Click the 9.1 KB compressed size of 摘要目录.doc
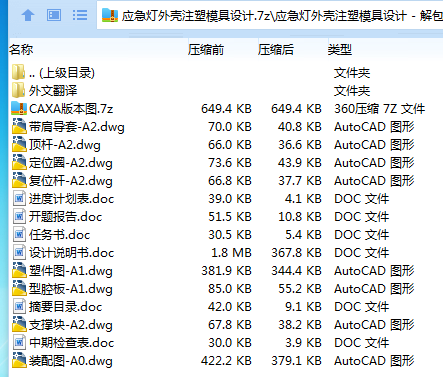Viewport: 443px width, 377px height. pyautogui.click(x=303, y=307)
